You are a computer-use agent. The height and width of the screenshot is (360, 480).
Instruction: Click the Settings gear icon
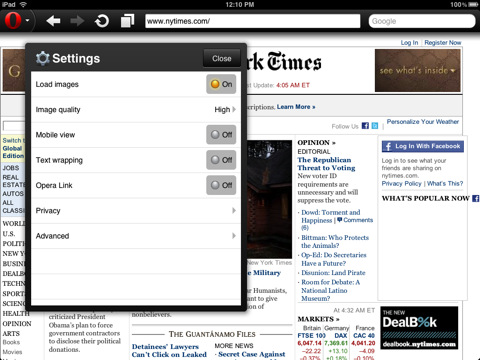42,58
